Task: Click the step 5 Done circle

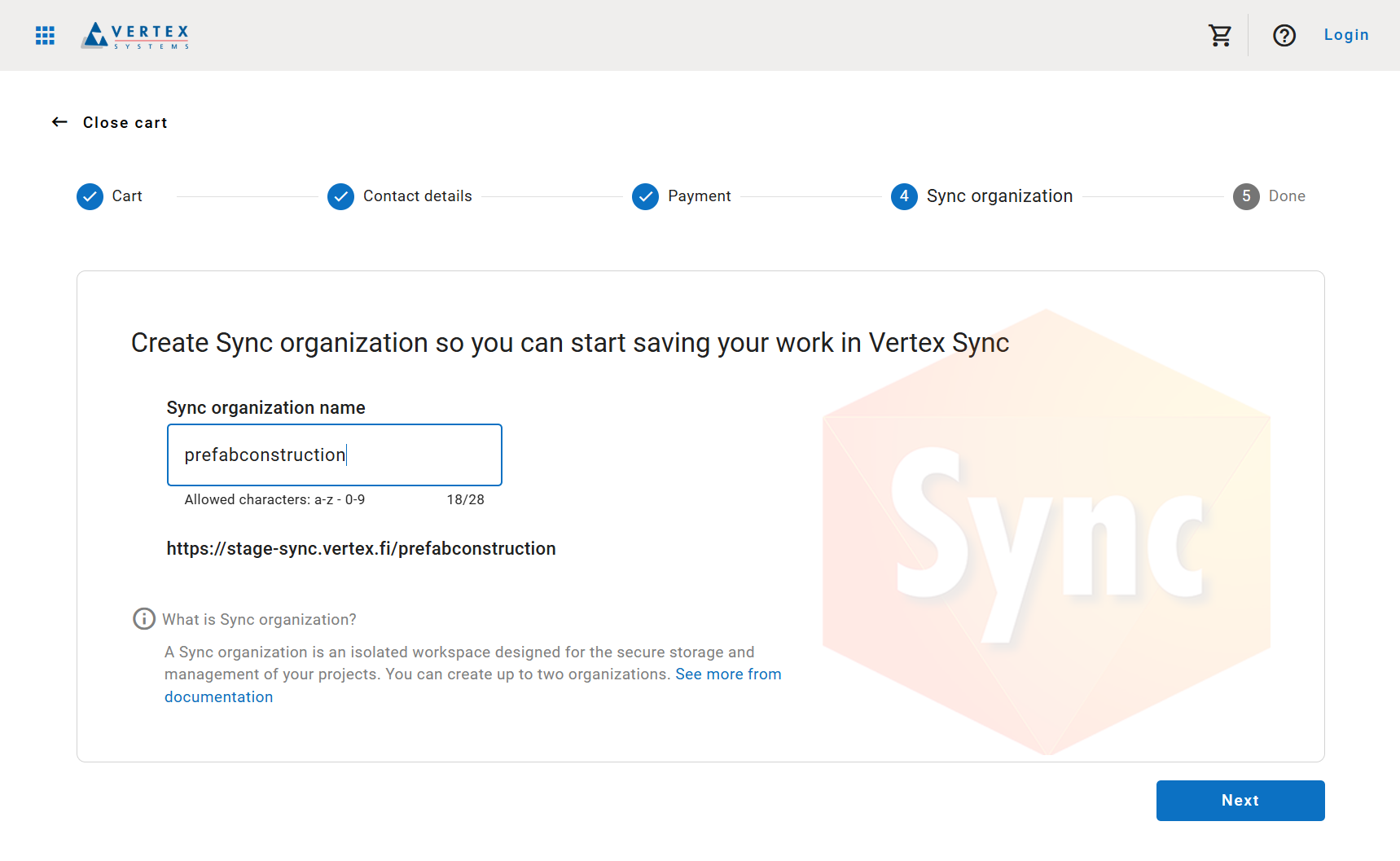Action: click(x=1246, y=196)
